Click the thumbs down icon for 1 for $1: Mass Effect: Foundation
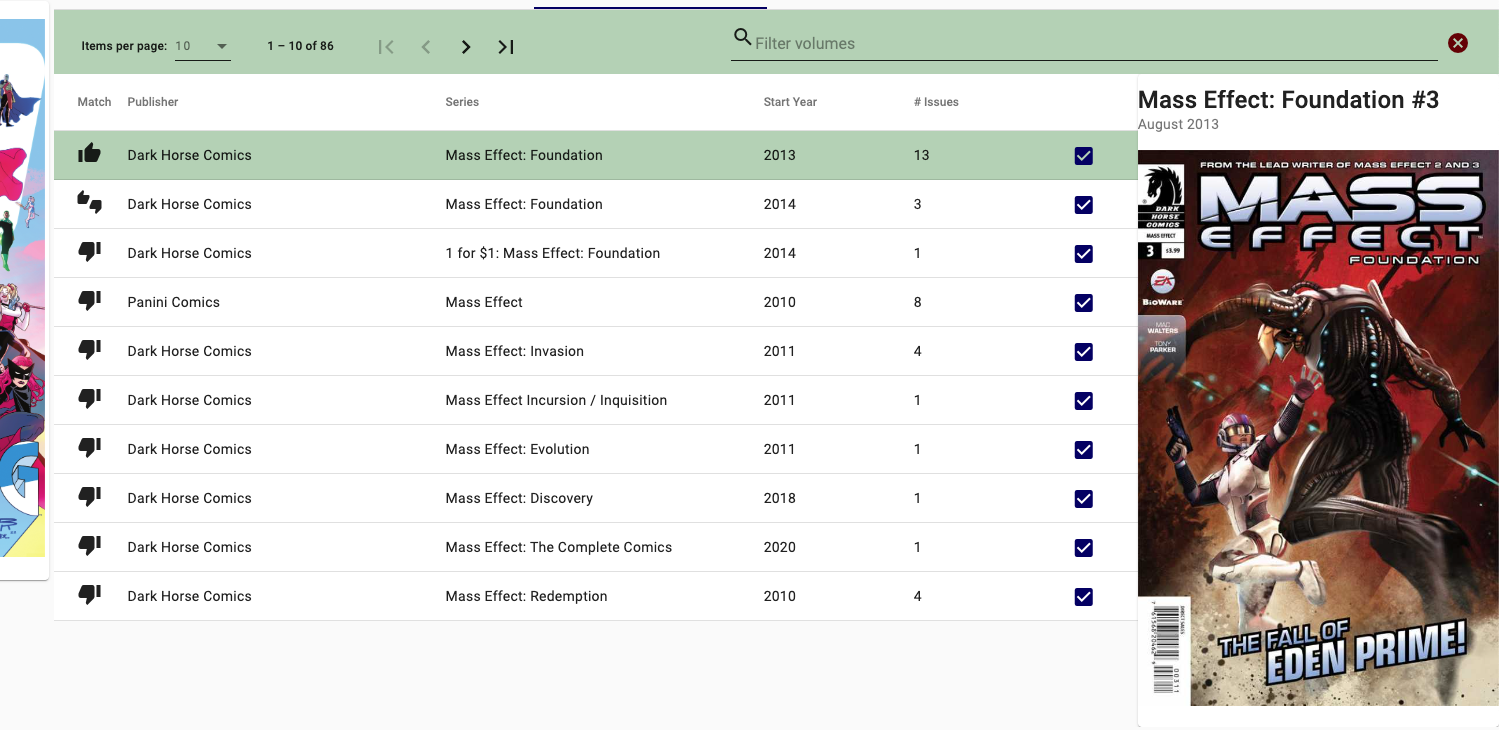1499x730 pixels. click(89, 251)
